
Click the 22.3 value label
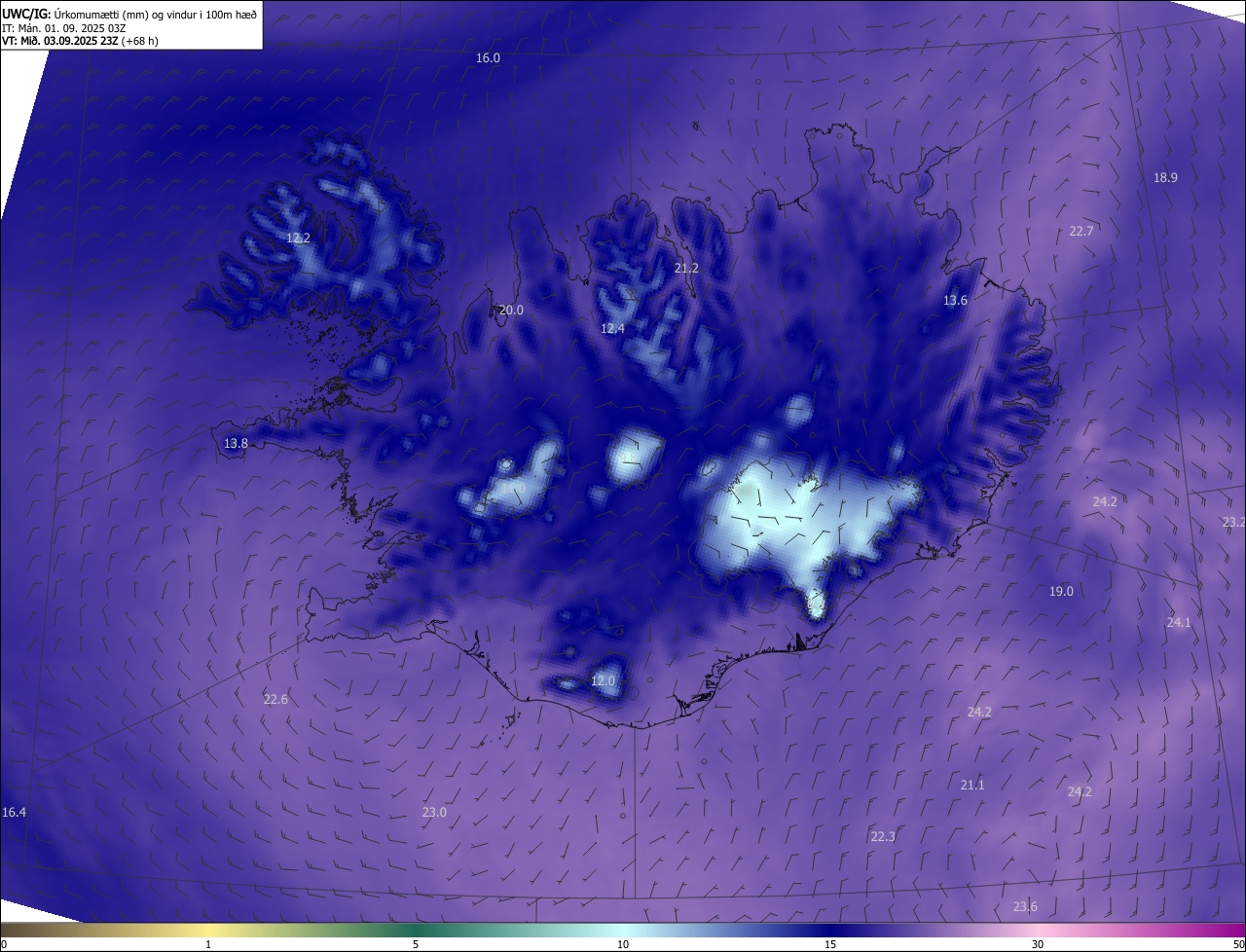pos(883,837)
